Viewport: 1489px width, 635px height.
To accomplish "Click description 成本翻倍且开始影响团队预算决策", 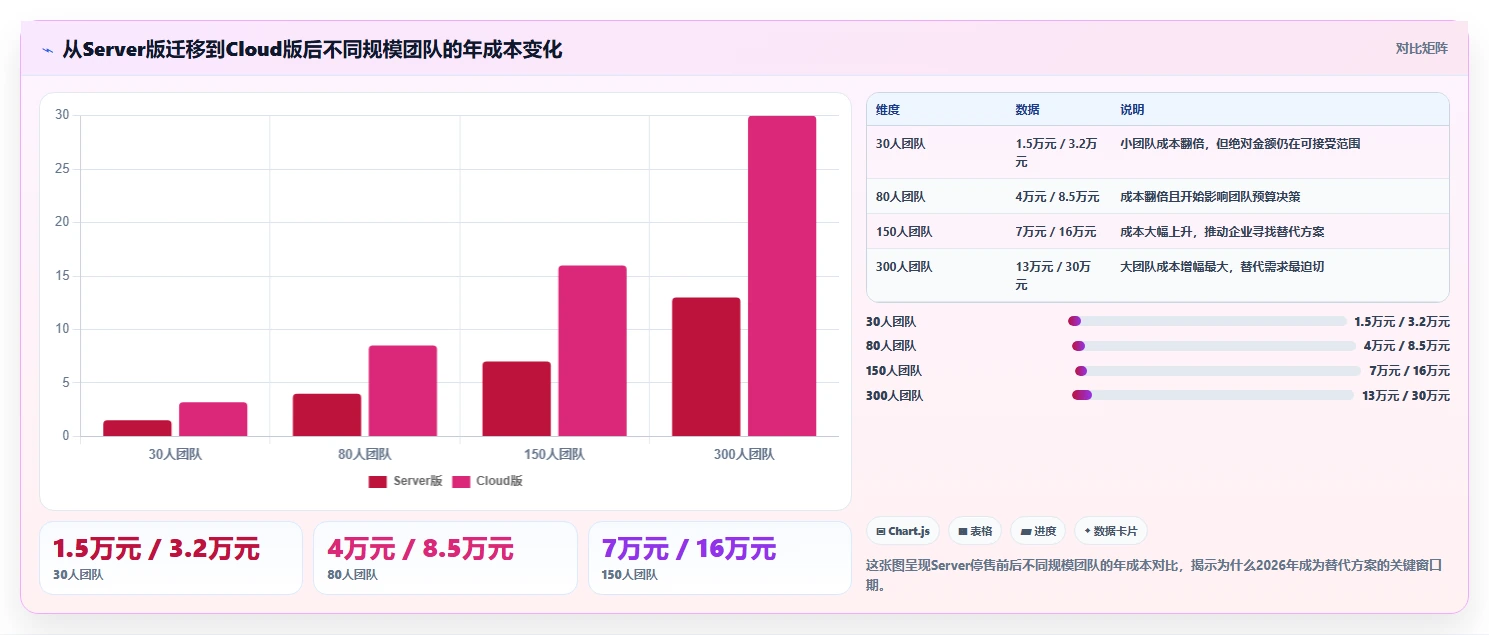I will [x=1210, y=197].
